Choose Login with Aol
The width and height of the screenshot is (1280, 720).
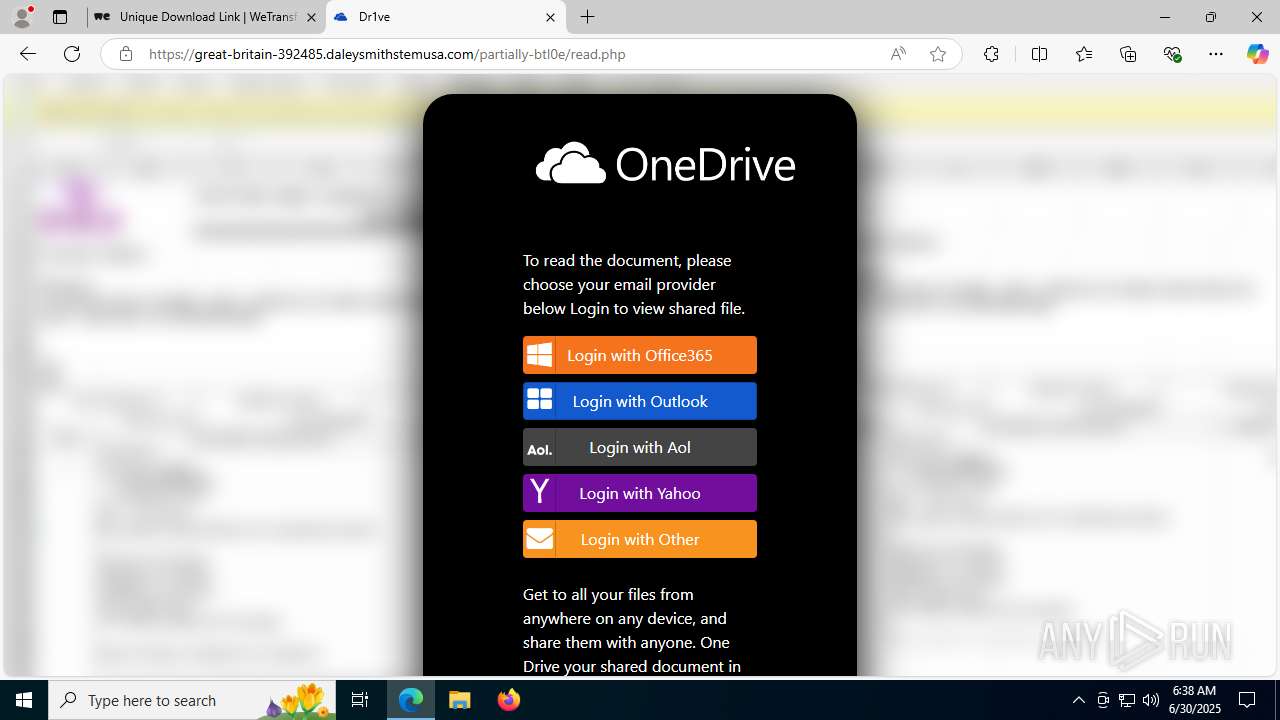point(640,447)
